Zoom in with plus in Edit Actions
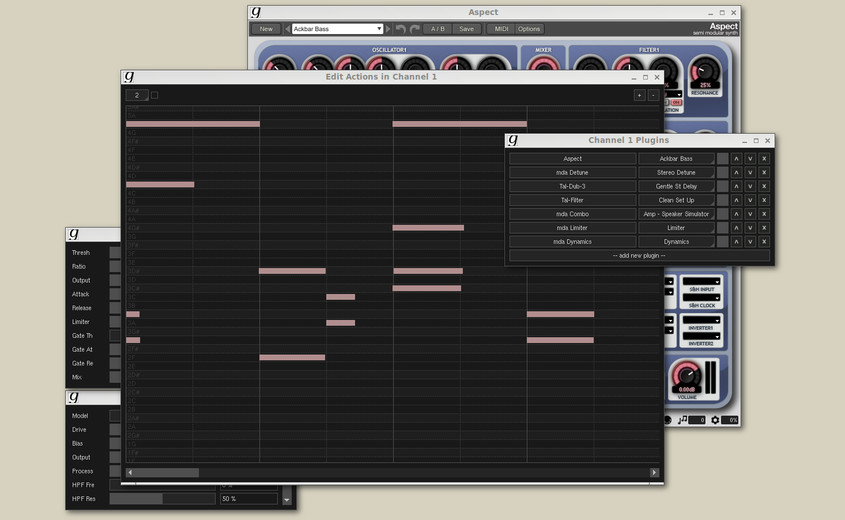This screenshot has width=845, height=520. (x=639, y=95)
